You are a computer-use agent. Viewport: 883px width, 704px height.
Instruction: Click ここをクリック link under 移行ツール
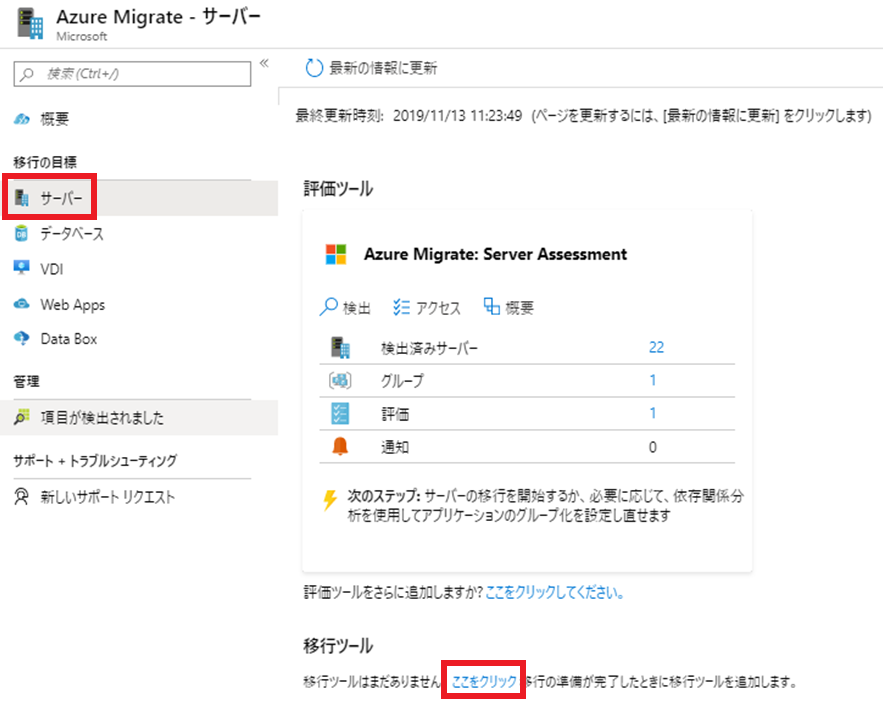click(x=484, y=681)
